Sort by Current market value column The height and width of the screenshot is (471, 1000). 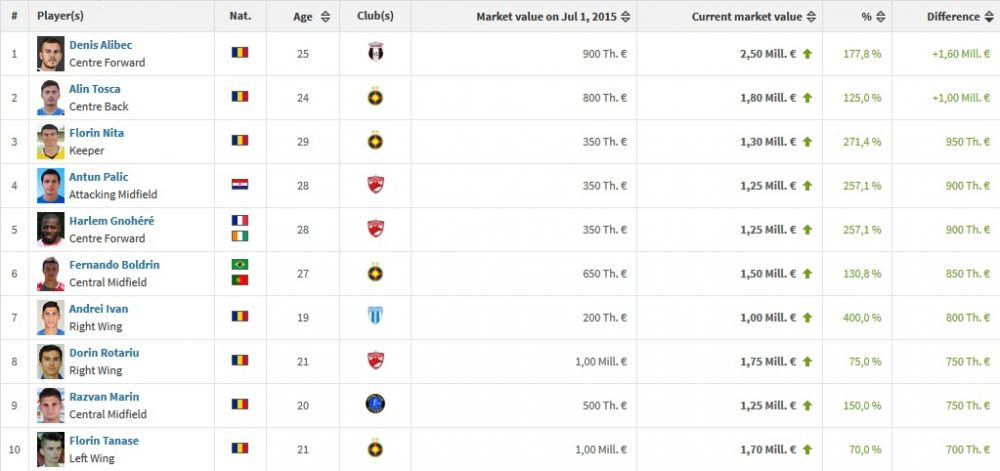[754, 17]
